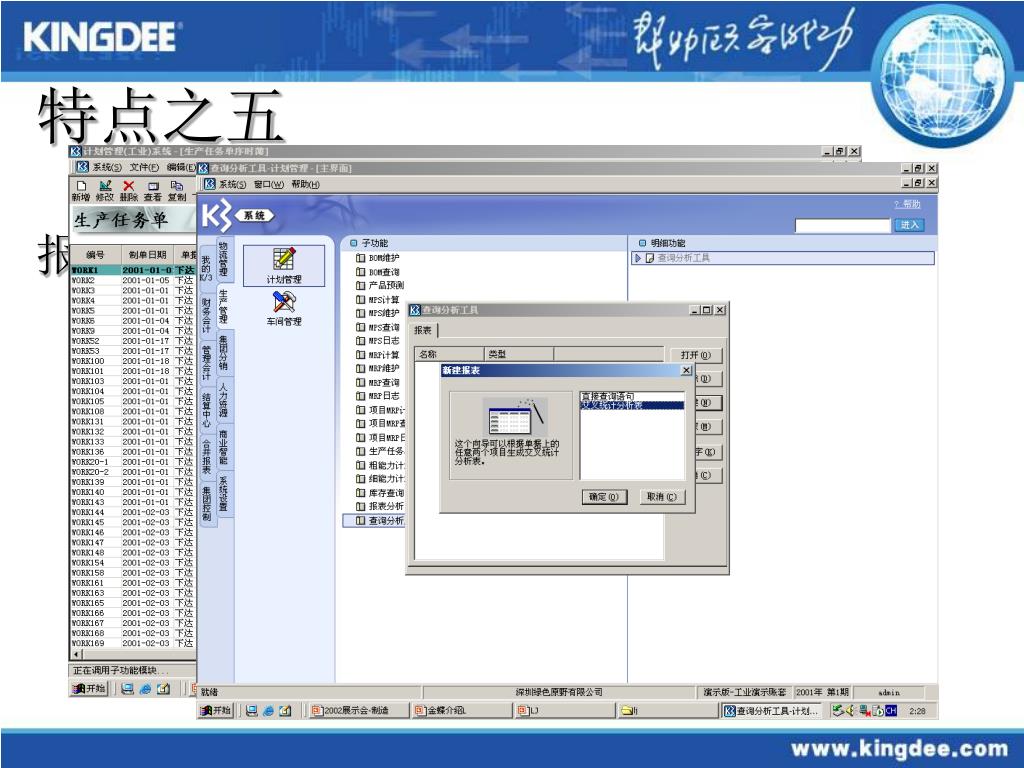Switch to 财务会计 vertical tab
This screenshot has width=1024, height=768.
(206, 315)
